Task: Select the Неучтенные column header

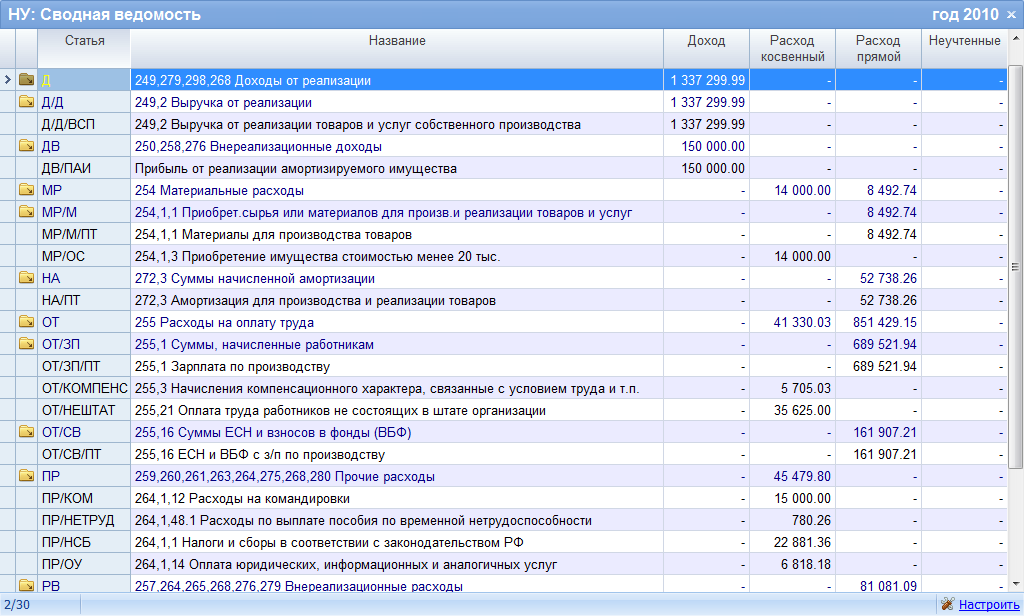Action: tap(964, 48)
